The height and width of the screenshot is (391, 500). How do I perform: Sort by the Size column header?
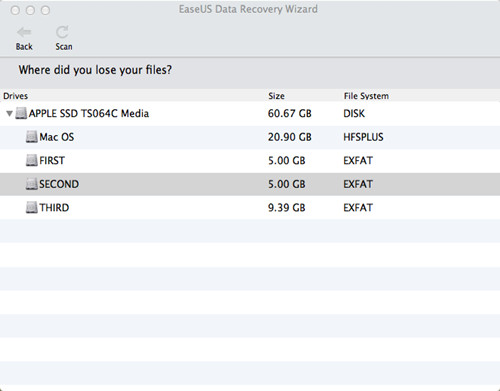(276, 96)
